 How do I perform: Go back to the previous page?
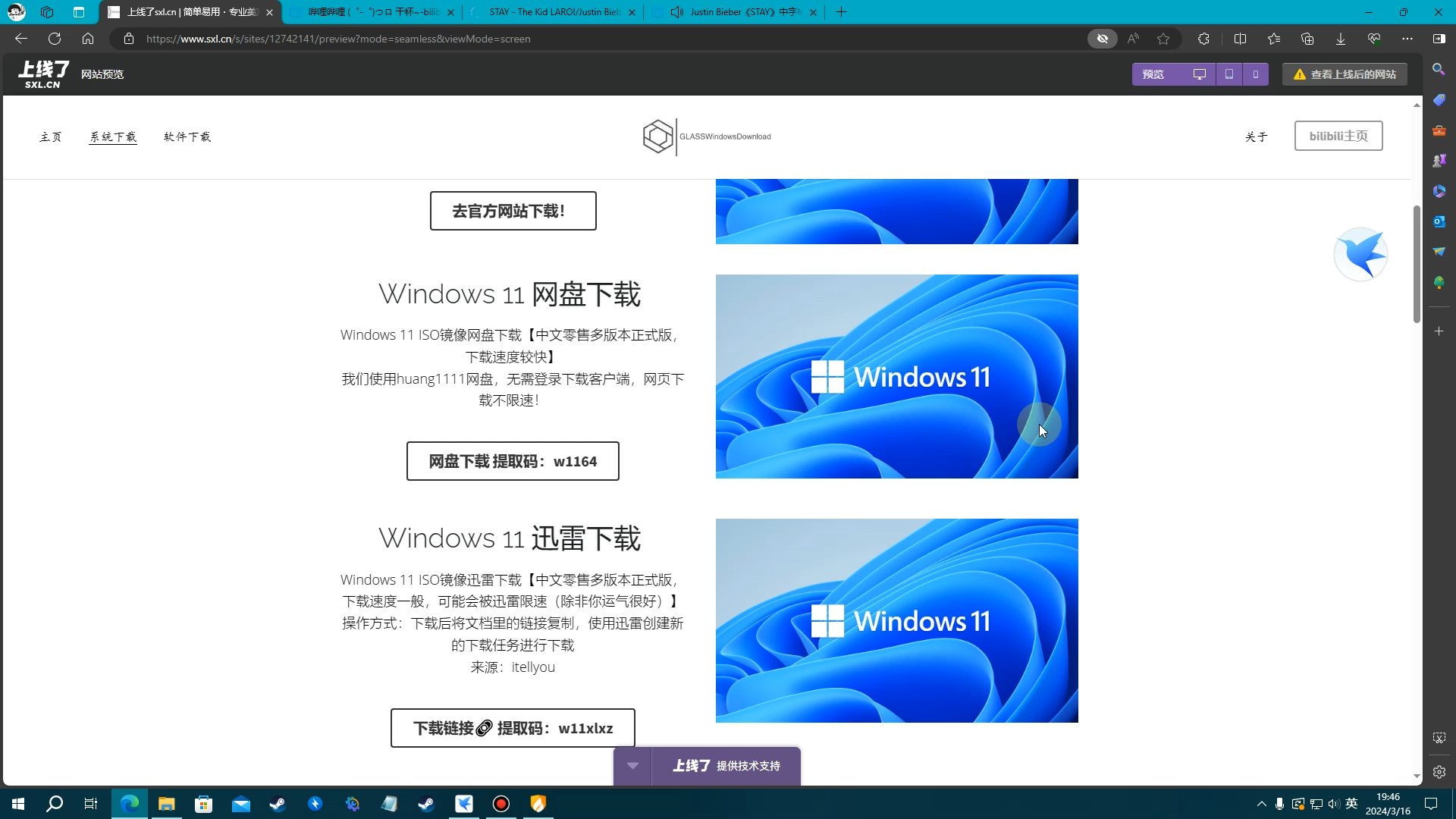21,39
